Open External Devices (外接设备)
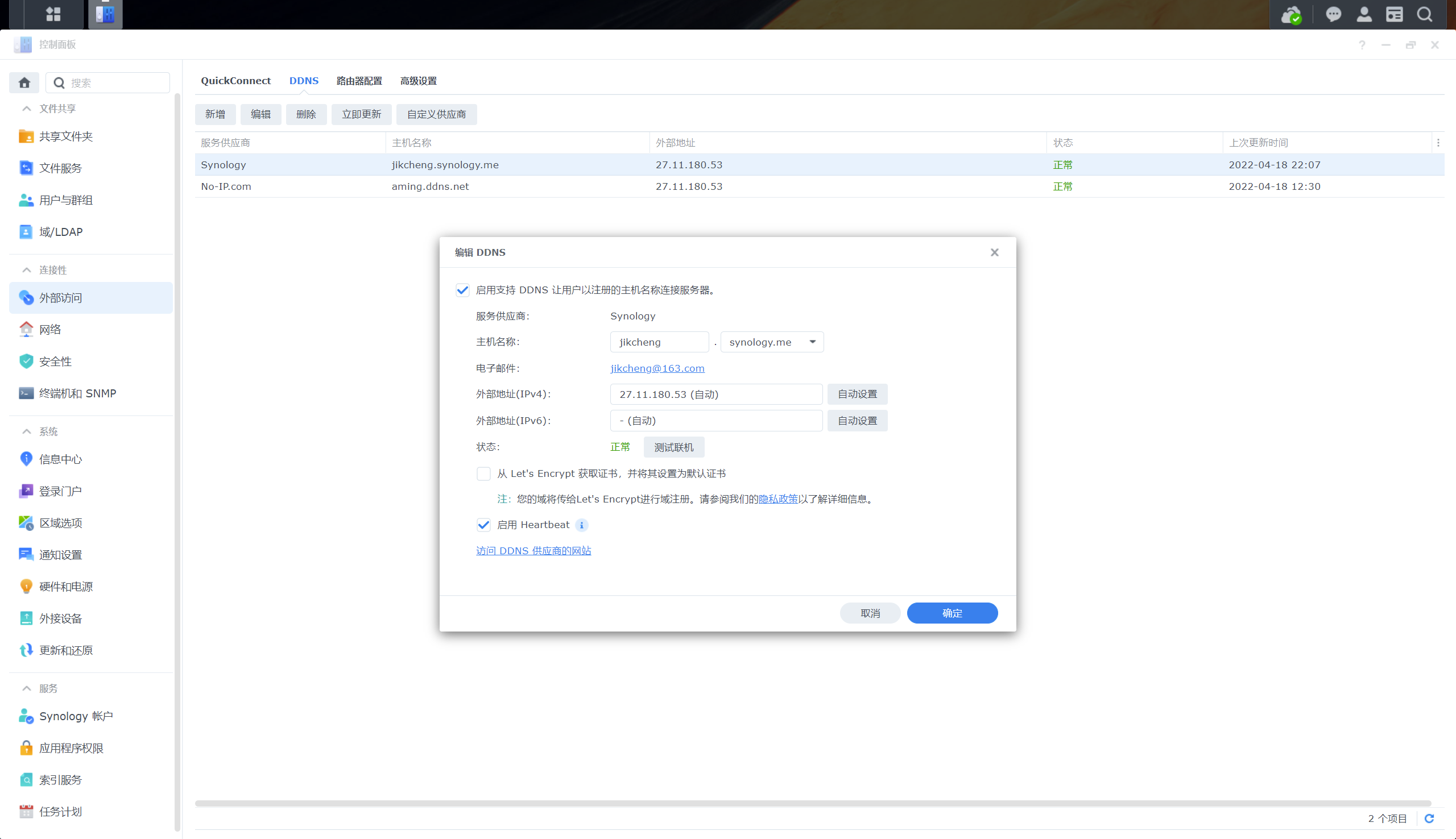This screenshot has width=1456, height=839. 91,618
